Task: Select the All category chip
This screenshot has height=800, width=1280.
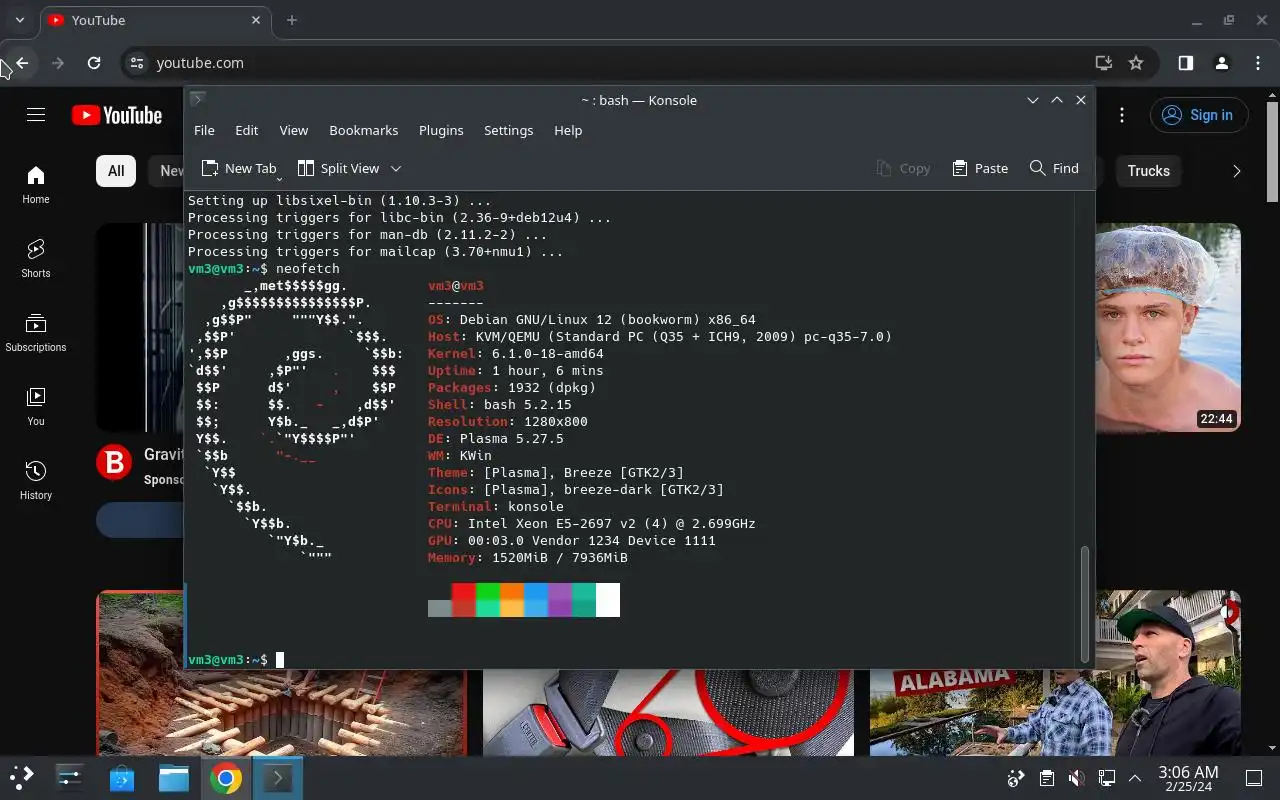Action: pyautogui.click(x=116, y=171)
